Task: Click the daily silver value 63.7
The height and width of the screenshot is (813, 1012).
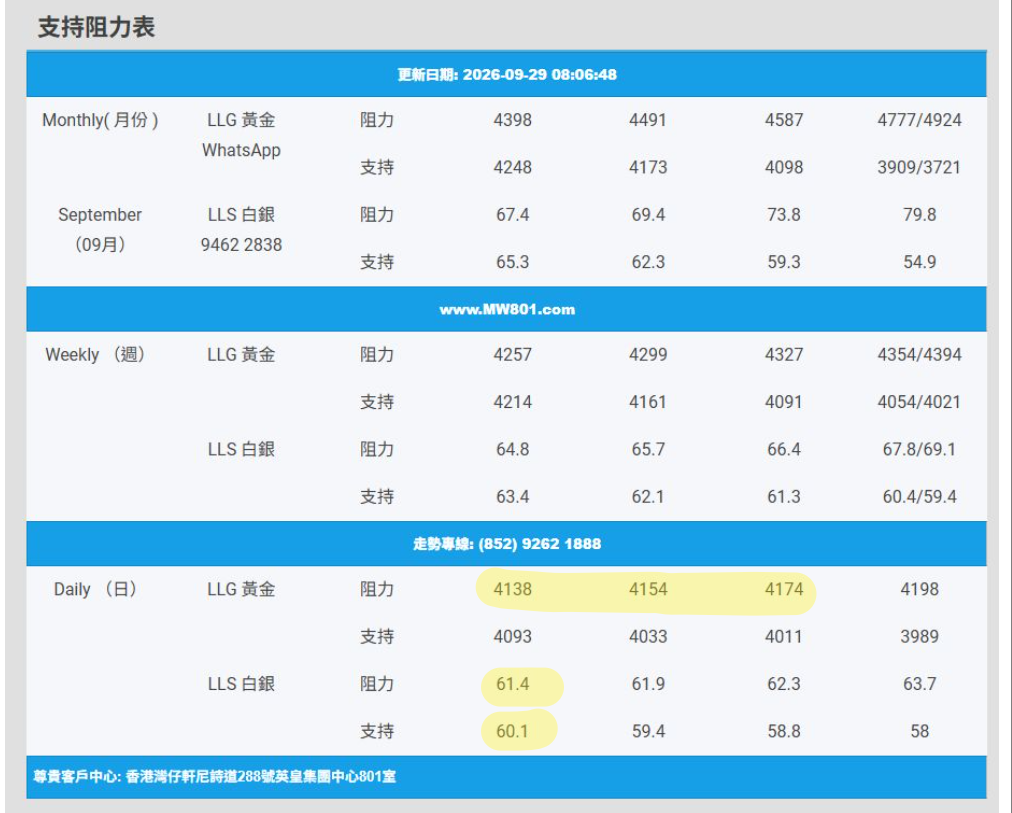Action: [x=919, y=685]
